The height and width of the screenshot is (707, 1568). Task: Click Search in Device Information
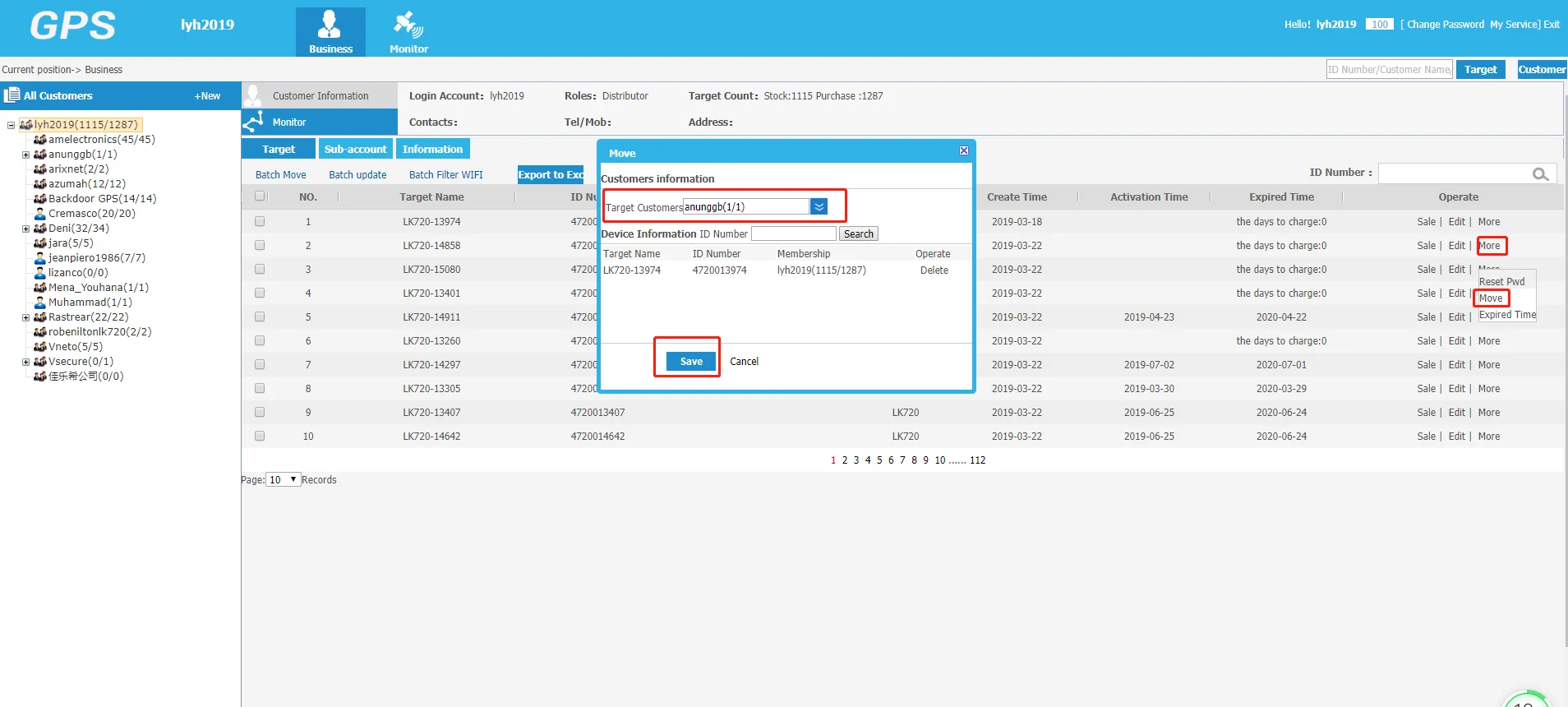pos(859,234)
